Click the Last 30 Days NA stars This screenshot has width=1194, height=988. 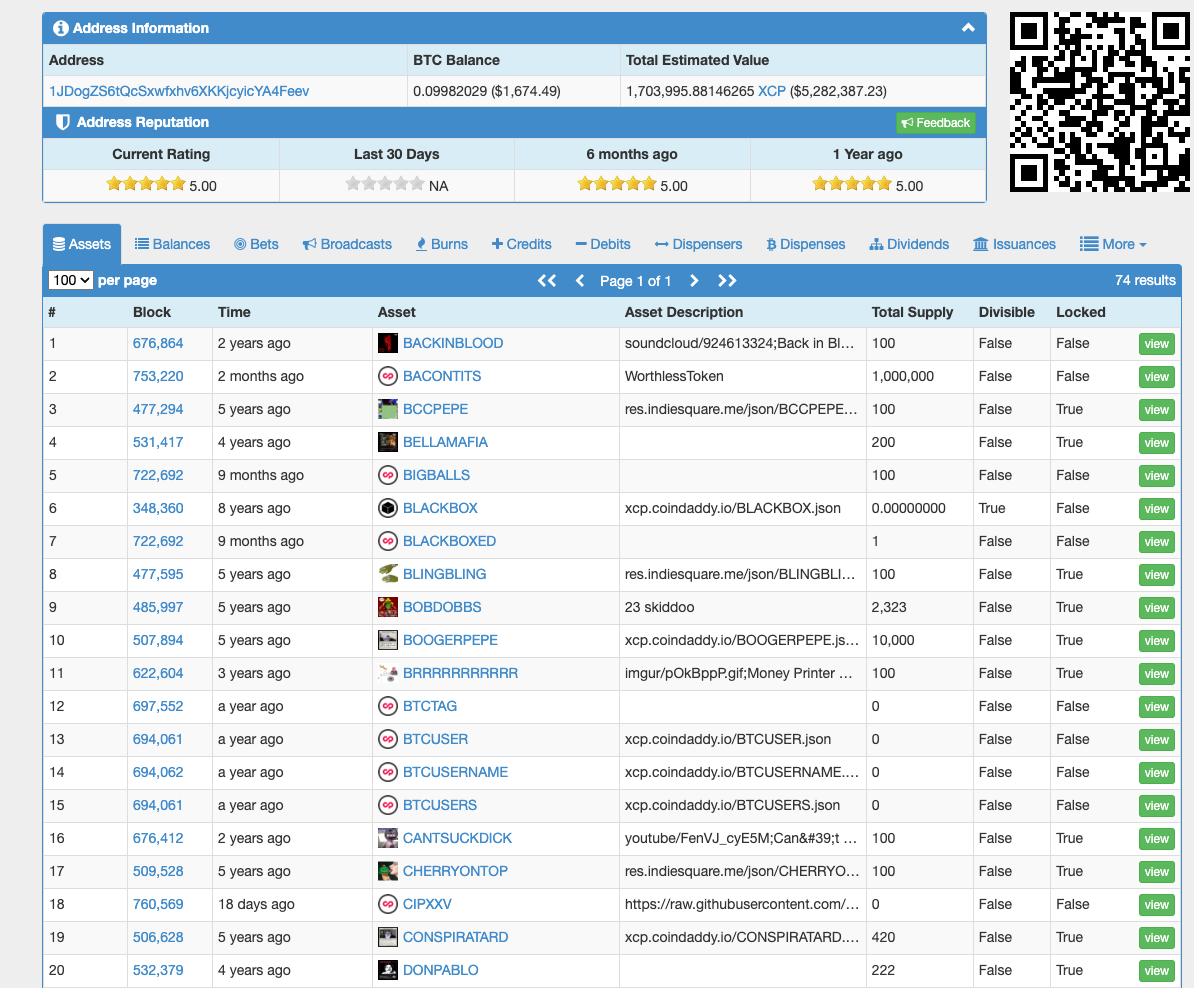pos(385,184)
